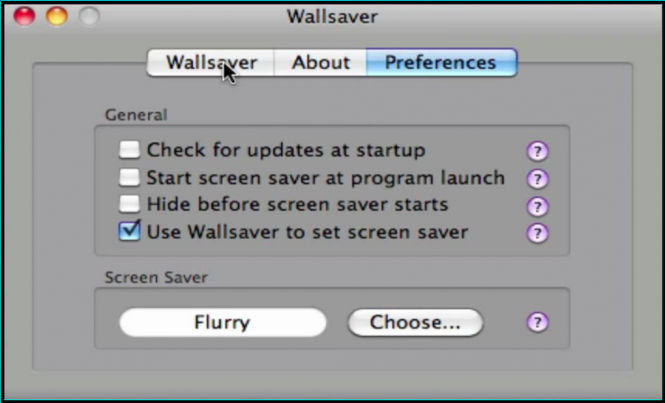Click the General section label
The height and width of the screenshot is (403, 665).
click(136, 115)
